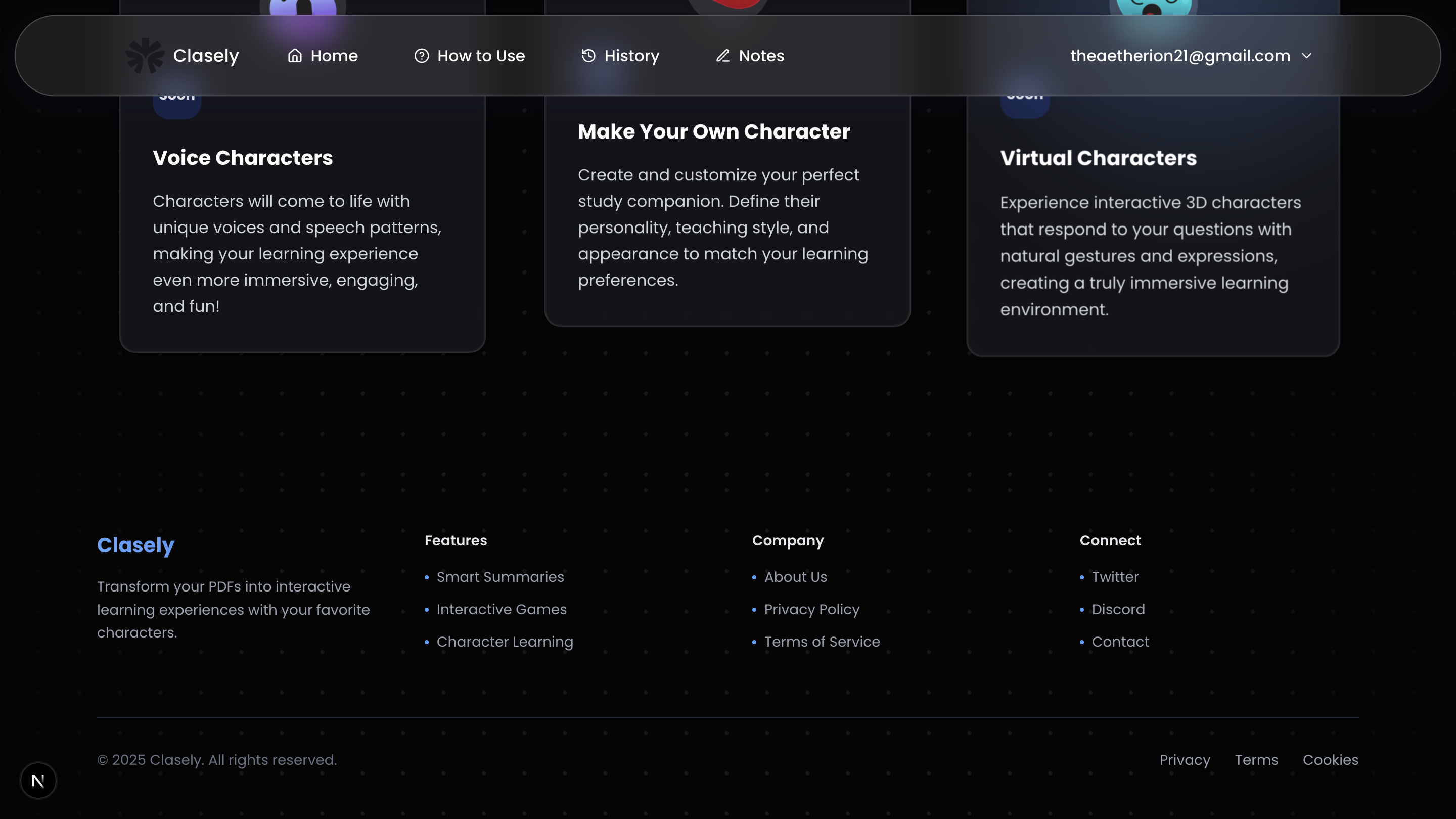Viewport: 1456px width, 819px height.
Task: Select the Make Your Own Character heading
Action: [x=714, y=131]
